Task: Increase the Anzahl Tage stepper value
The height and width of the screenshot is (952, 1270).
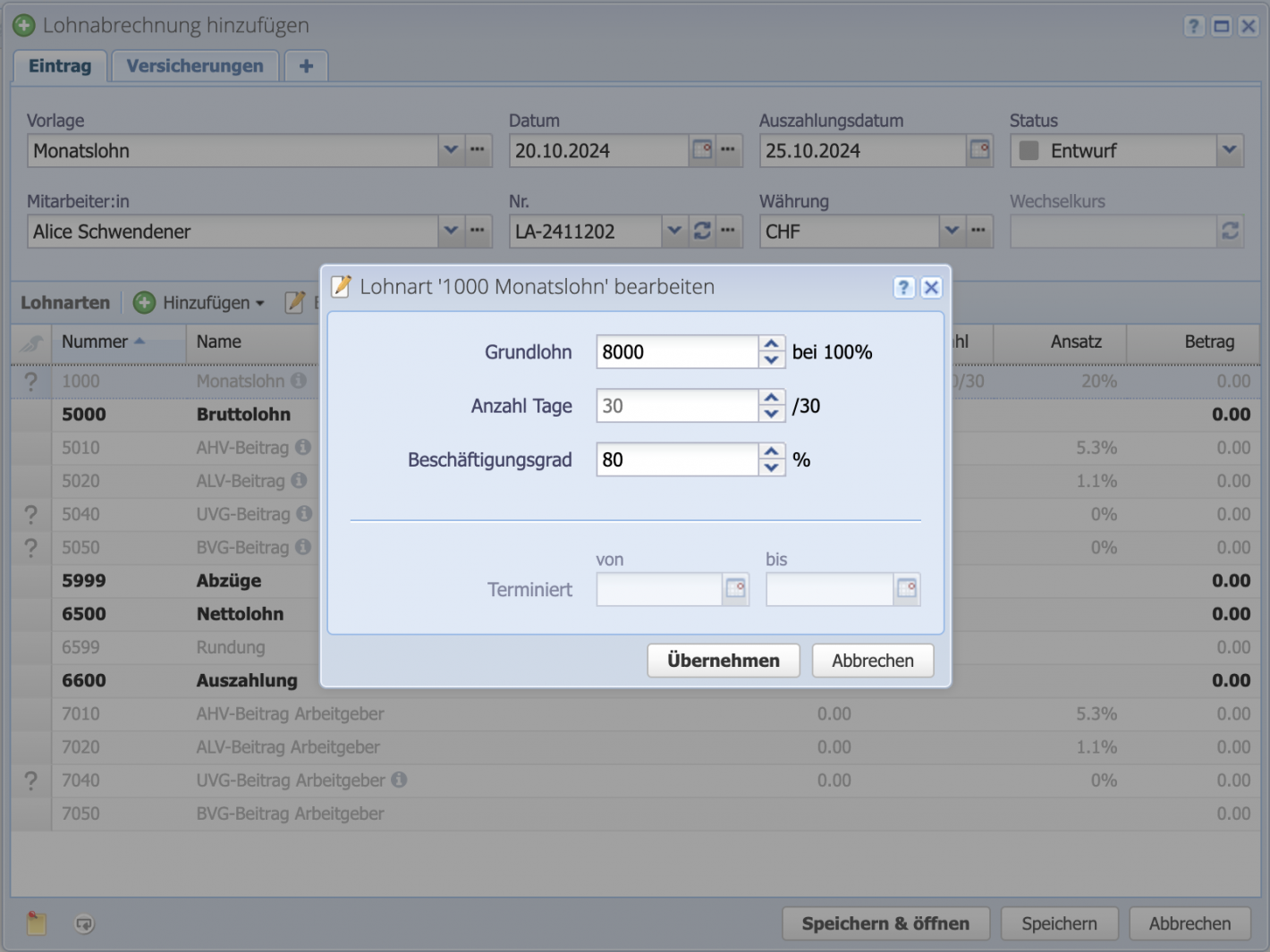Action: (x=771, y=398)
